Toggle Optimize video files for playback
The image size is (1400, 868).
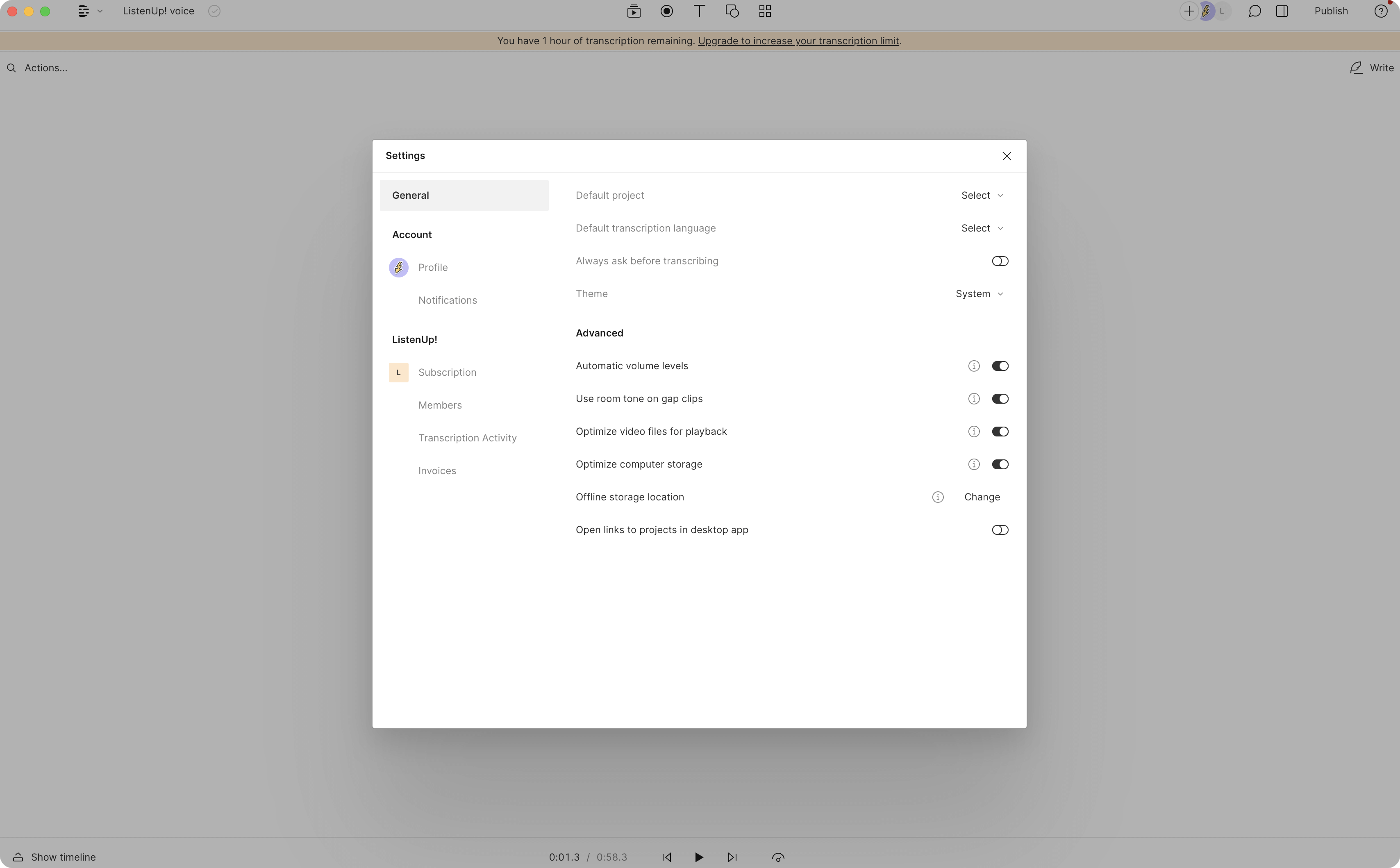pos(999,432)
